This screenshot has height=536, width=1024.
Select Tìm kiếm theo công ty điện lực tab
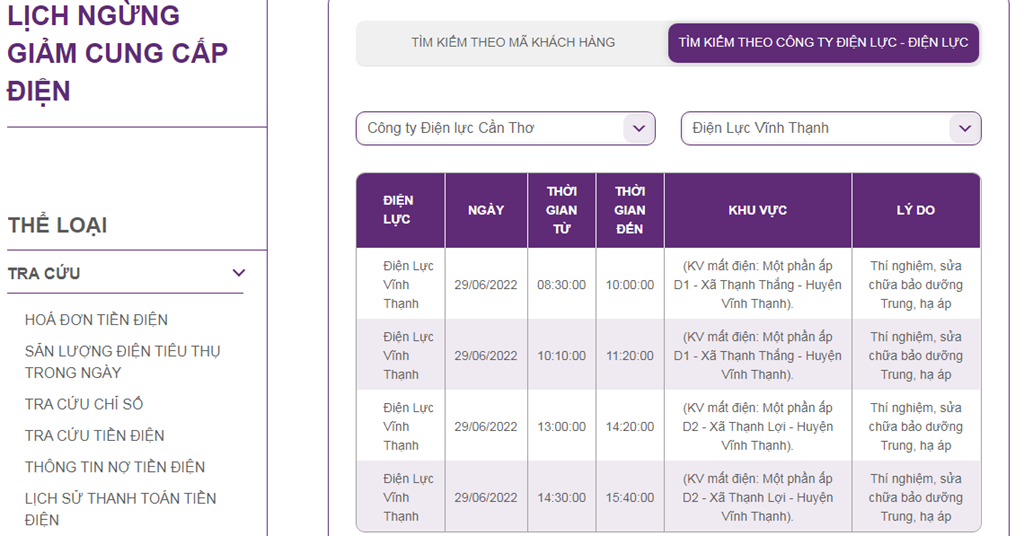(x=823, y=43)
